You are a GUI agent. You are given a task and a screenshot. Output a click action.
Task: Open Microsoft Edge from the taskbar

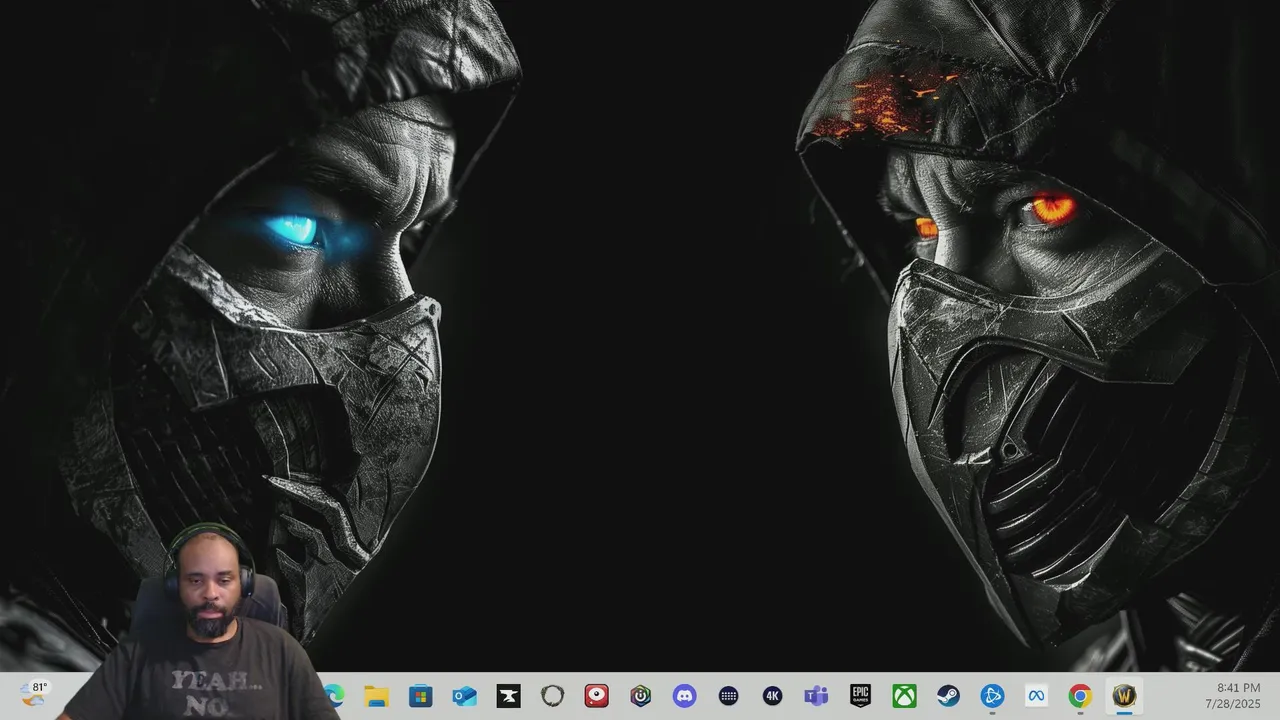pos(334,696)
